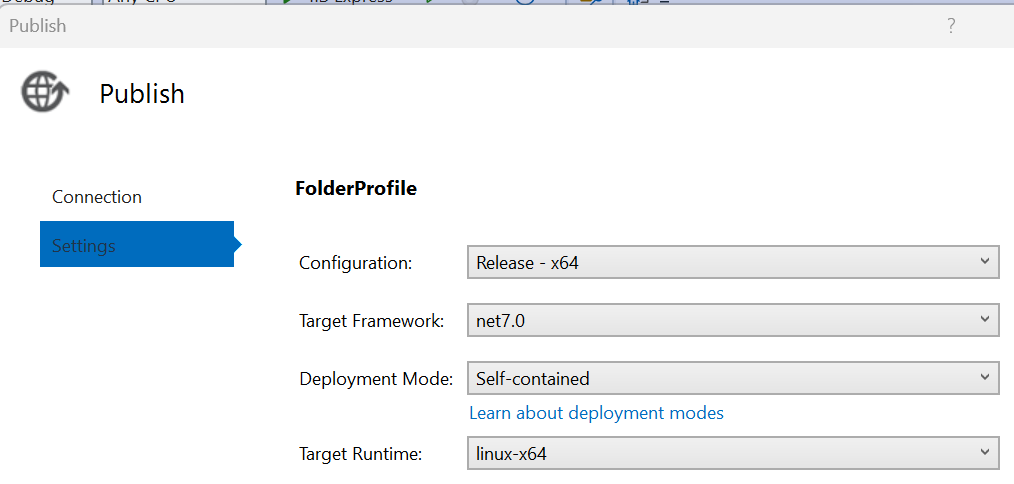Click the Target Runtime field label

(x=360, y=454)
